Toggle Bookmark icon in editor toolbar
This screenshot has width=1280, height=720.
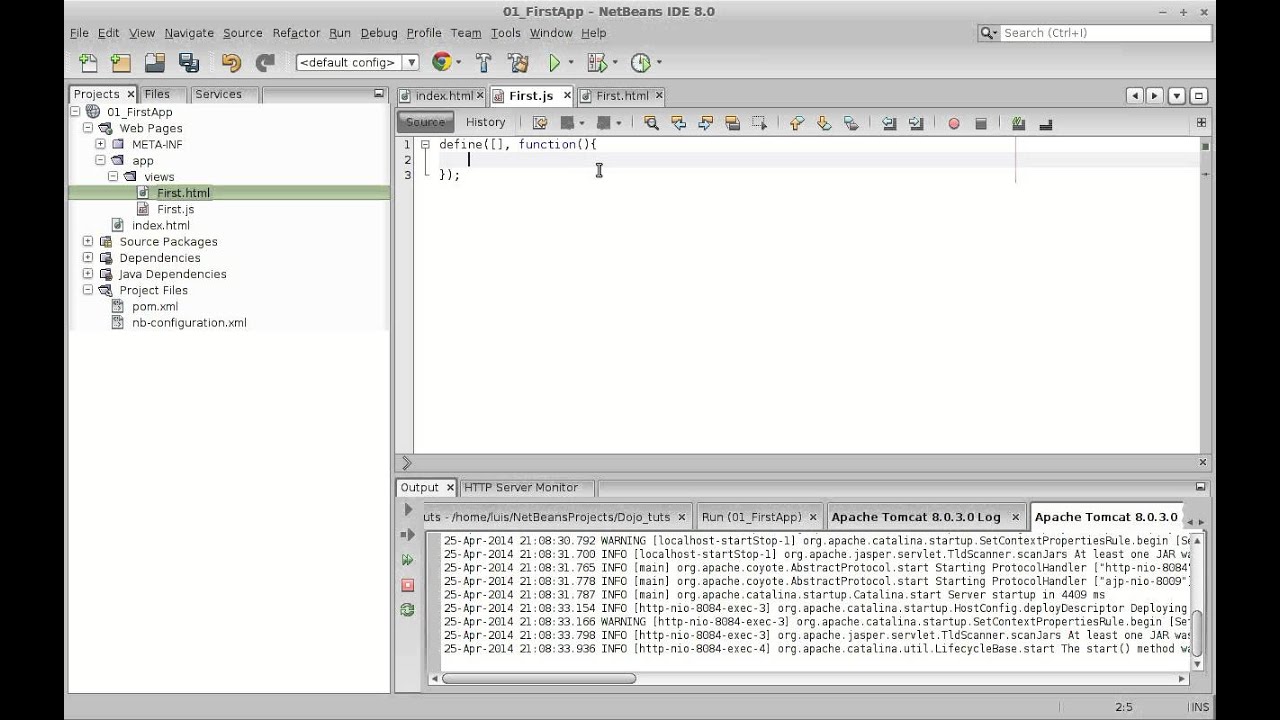point(851,123)
